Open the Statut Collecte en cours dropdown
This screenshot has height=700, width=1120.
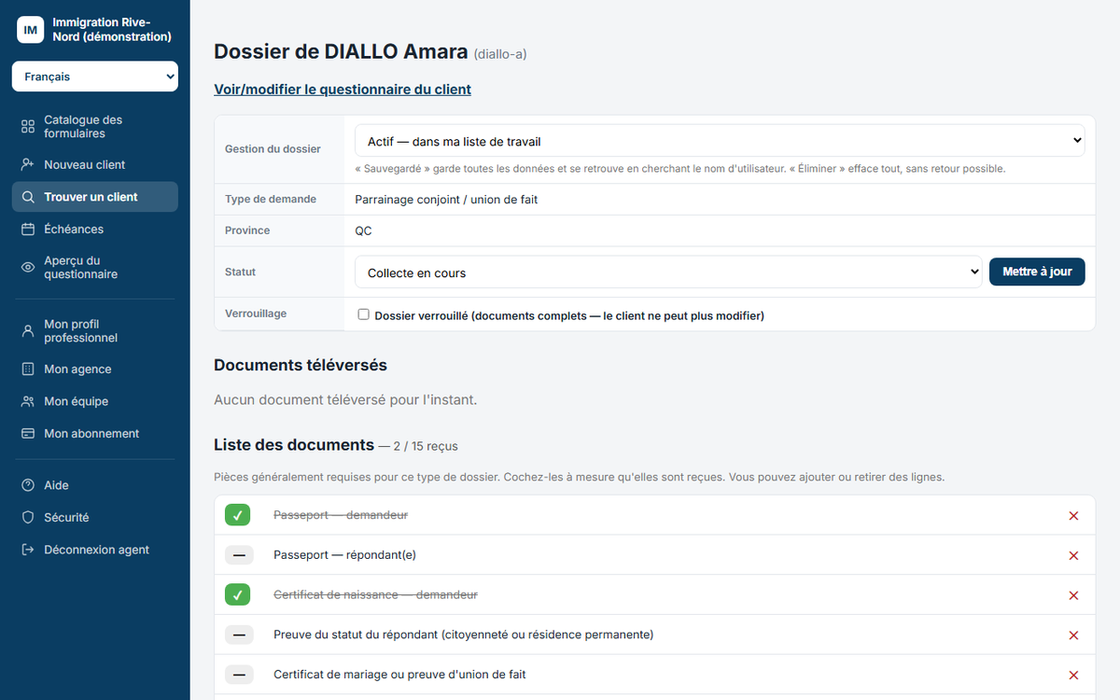coord(669,272)
